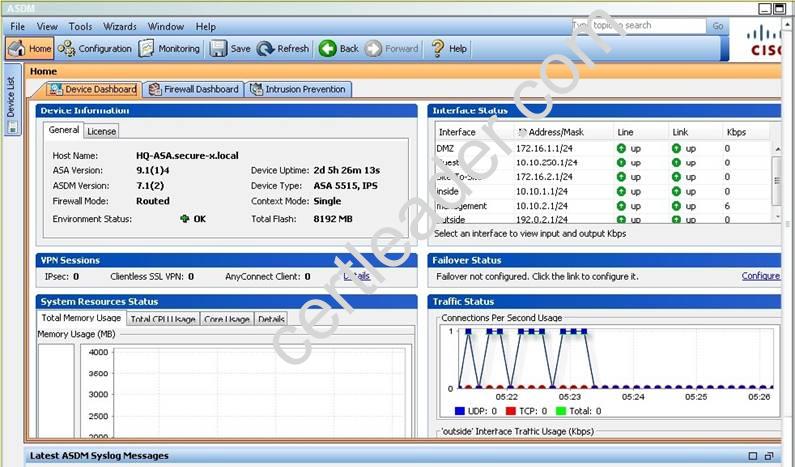Go Back with green arrow icon
The width and height of the screenshot is (795, 467).
point(328,49)
